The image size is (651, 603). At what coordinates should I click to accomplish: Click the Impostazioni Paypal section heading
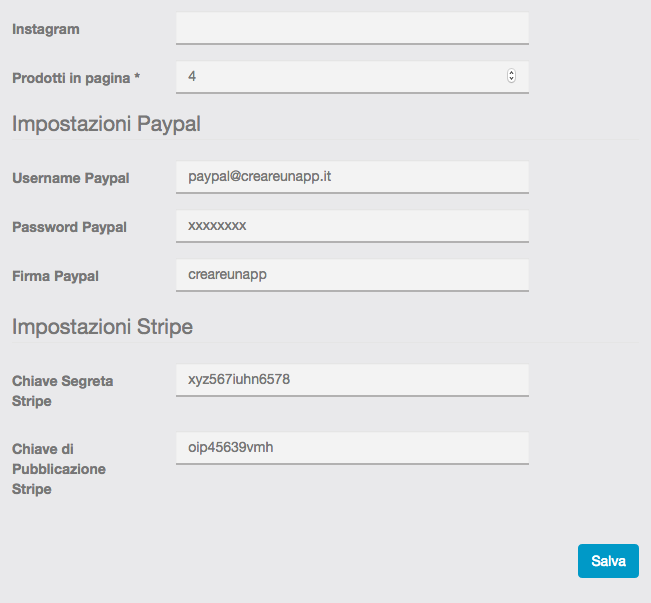(106, 125)
